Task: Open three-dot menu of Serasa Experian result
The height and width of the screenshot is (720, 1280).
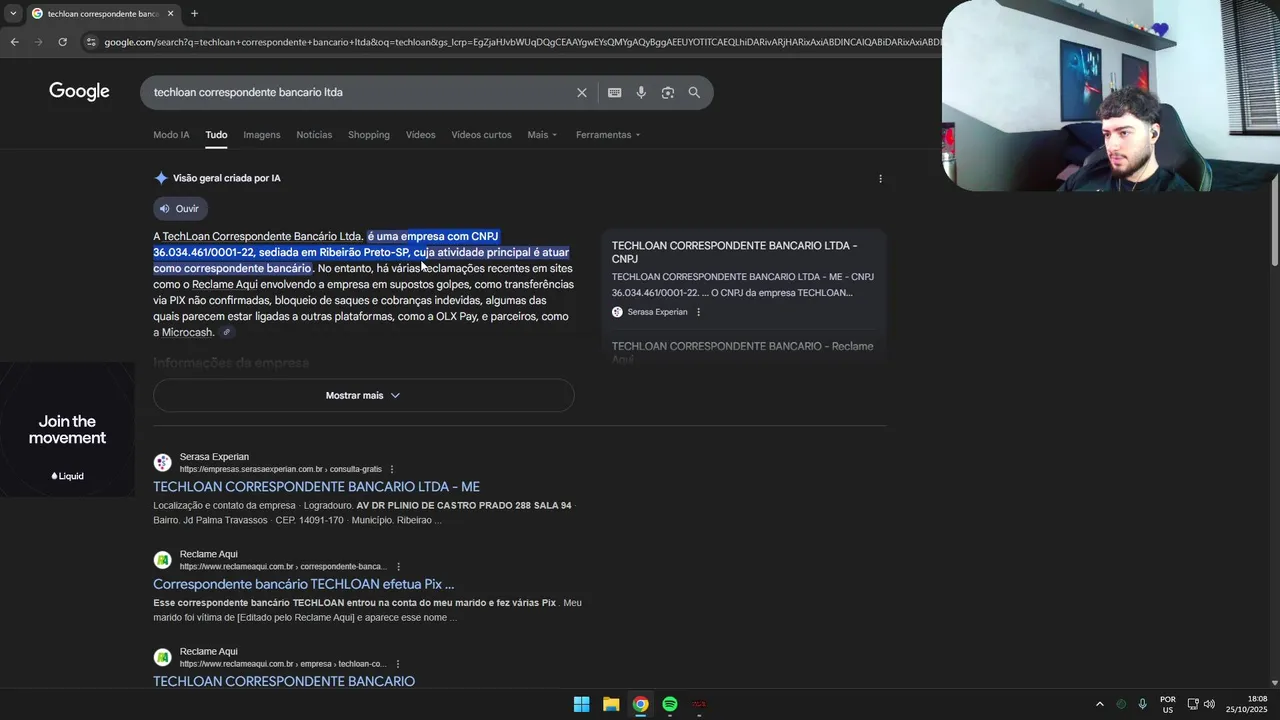Action: click(x=392, y=469)
